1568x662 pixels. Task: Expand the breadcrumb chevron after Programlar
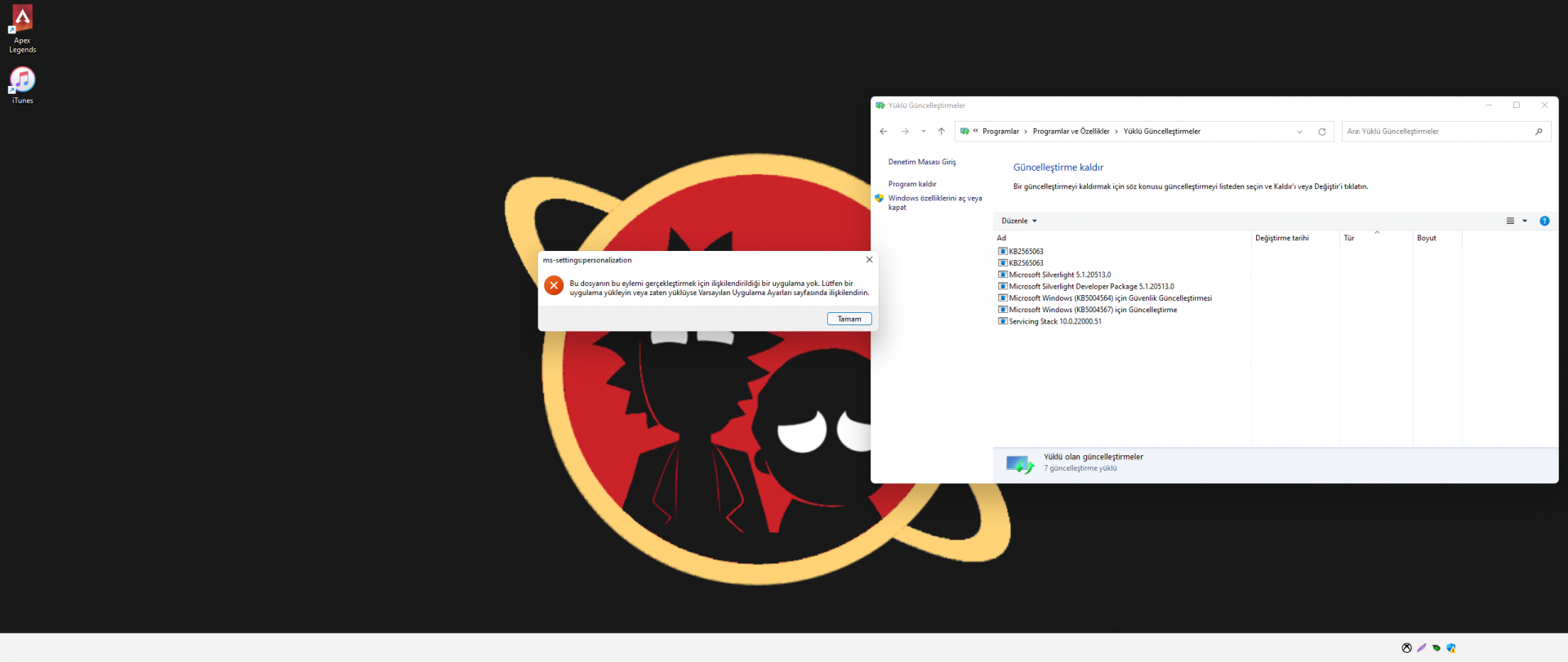tap(1026, 132)
